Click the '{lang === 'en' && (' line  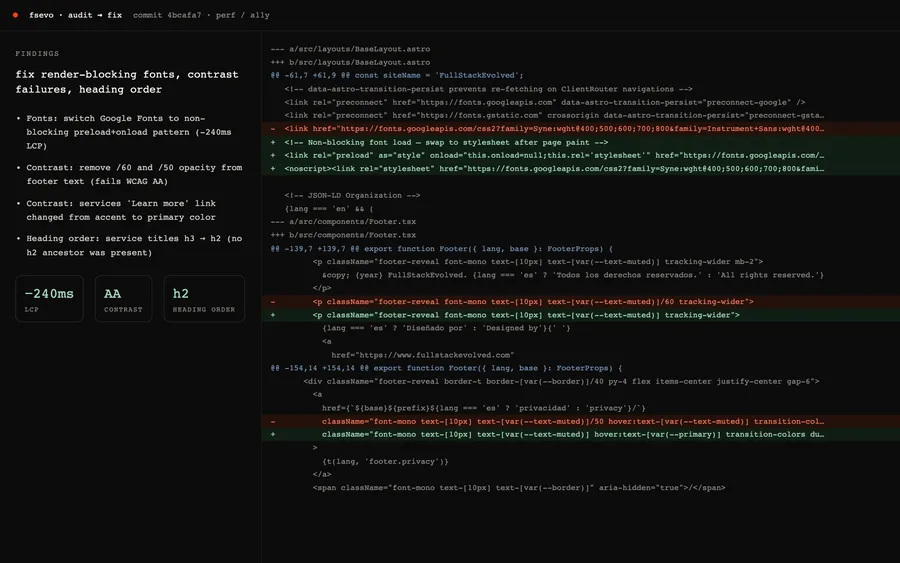point(329,208)
